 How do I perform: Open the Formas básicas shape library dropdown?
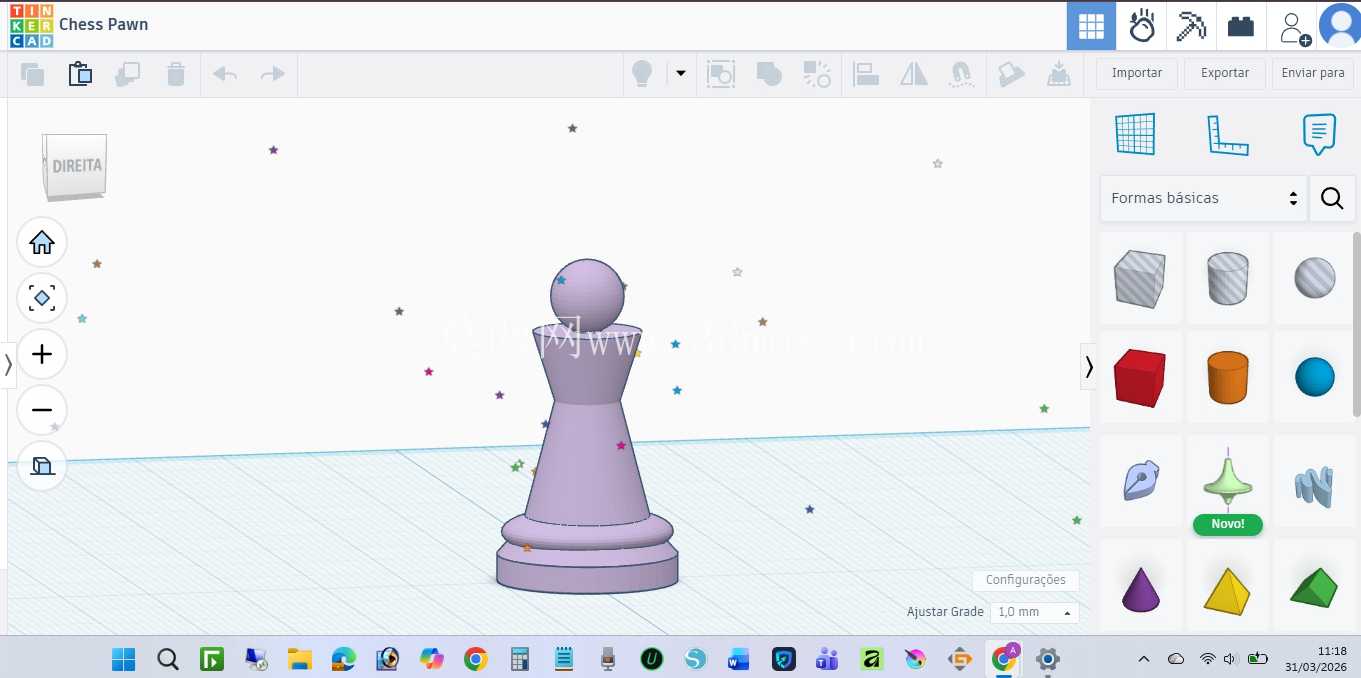pos(1203,198)
